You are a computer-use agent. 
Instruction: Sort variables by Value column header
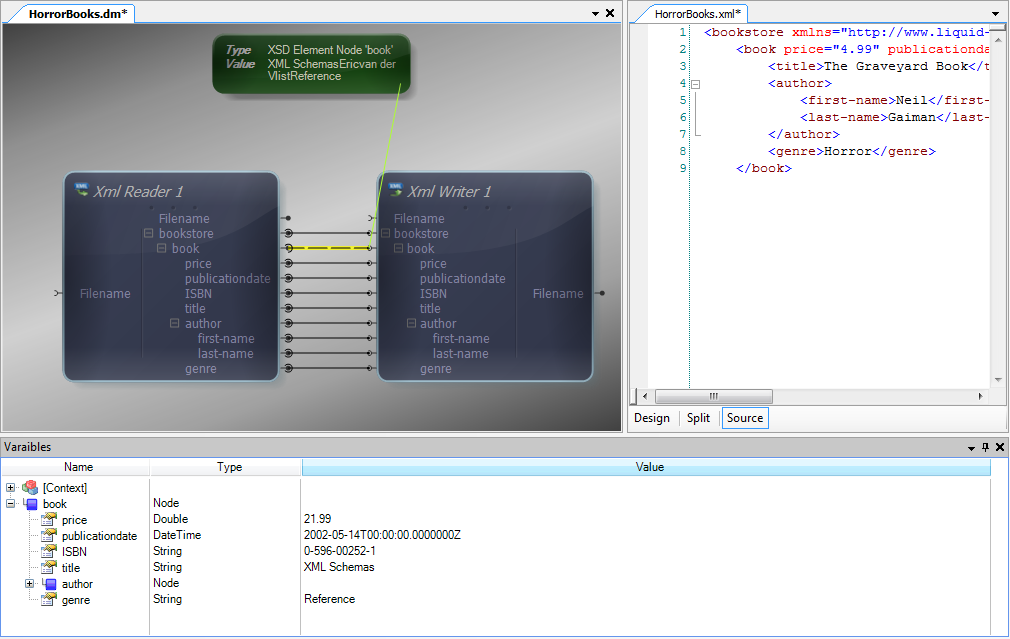(x=649, y=467)
